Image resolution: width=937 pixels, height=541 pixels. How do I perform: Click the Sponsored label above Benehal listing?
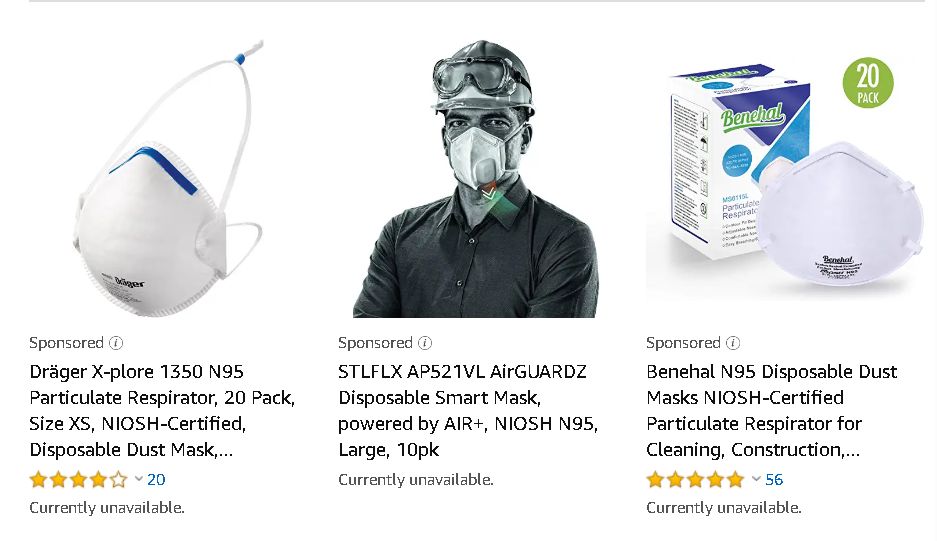tap(684, 343)
